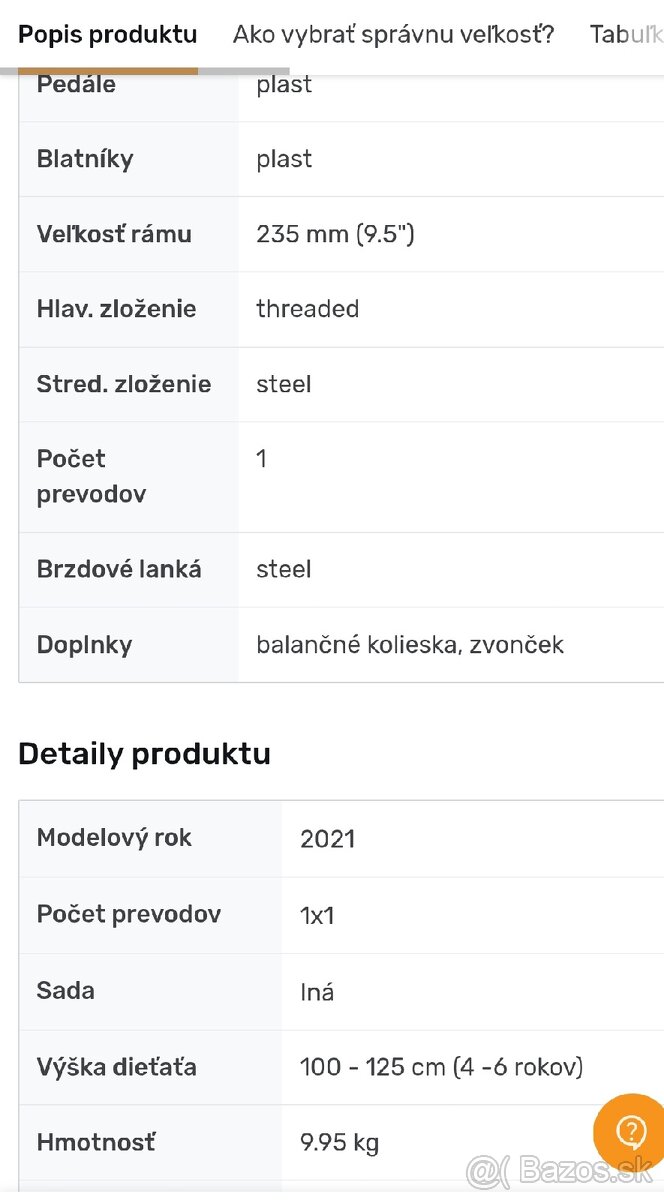
Task: Click the Detaily produktu heading
Action: coord(144,753)
